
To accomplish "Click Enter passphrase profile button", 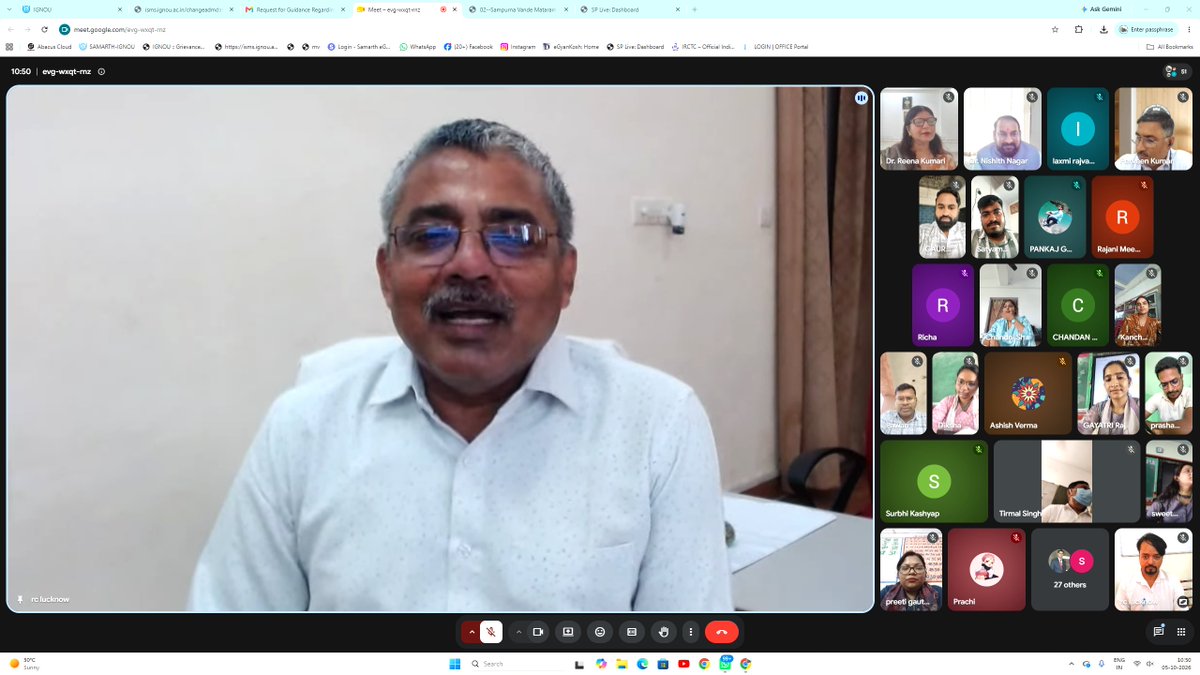I will coord(1148,29).
